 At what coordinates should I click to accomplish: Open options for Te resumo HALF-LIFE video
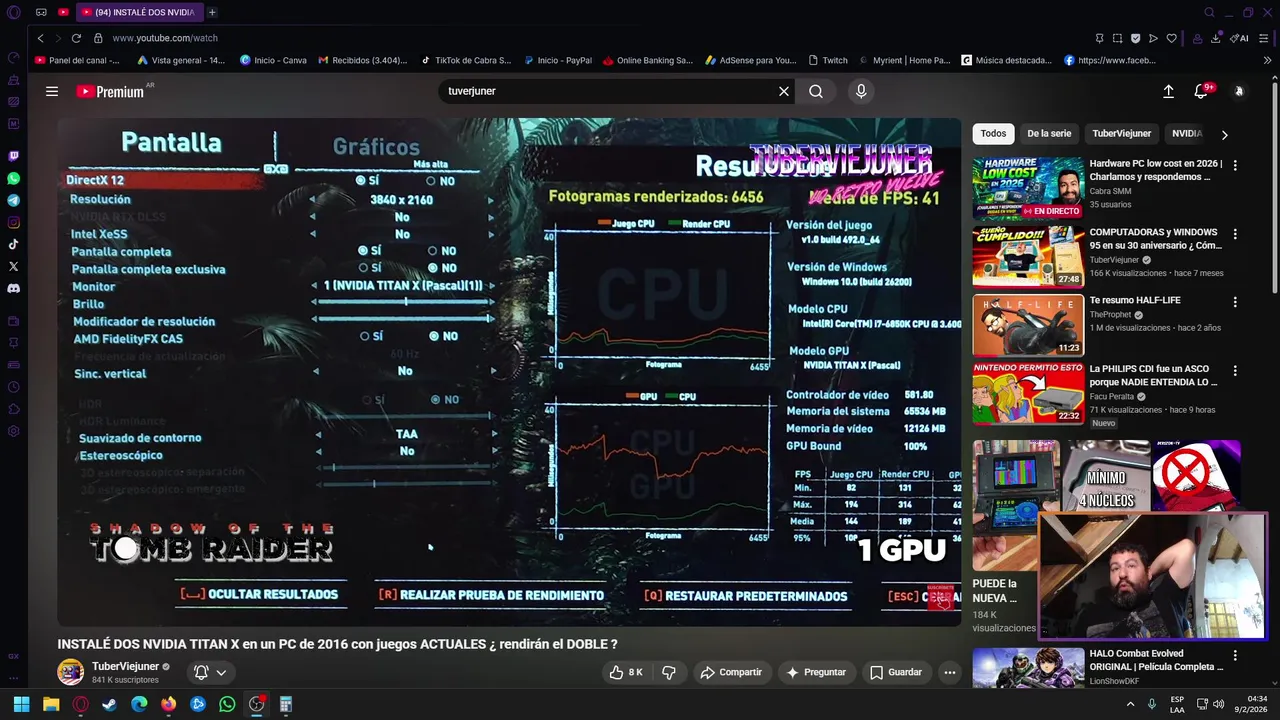tap(1235, 302)
